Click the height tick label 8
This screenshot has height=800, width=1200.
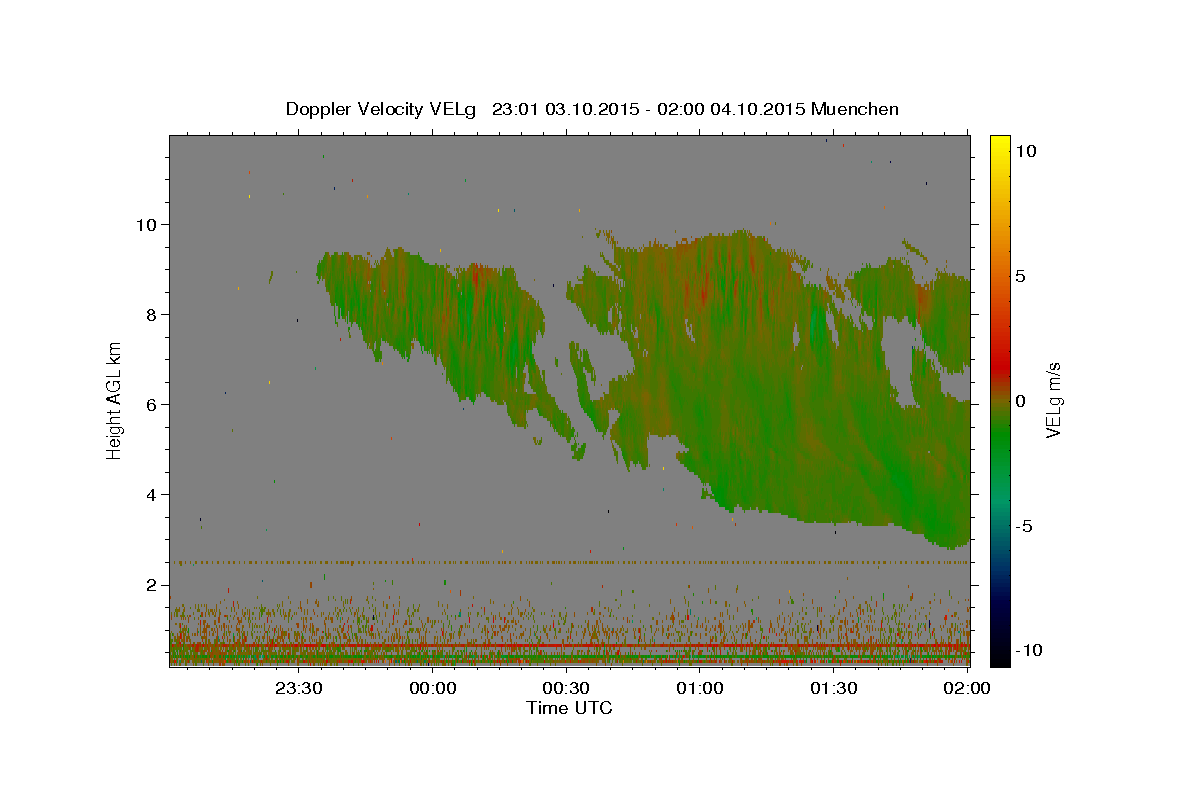coord(152,314)
